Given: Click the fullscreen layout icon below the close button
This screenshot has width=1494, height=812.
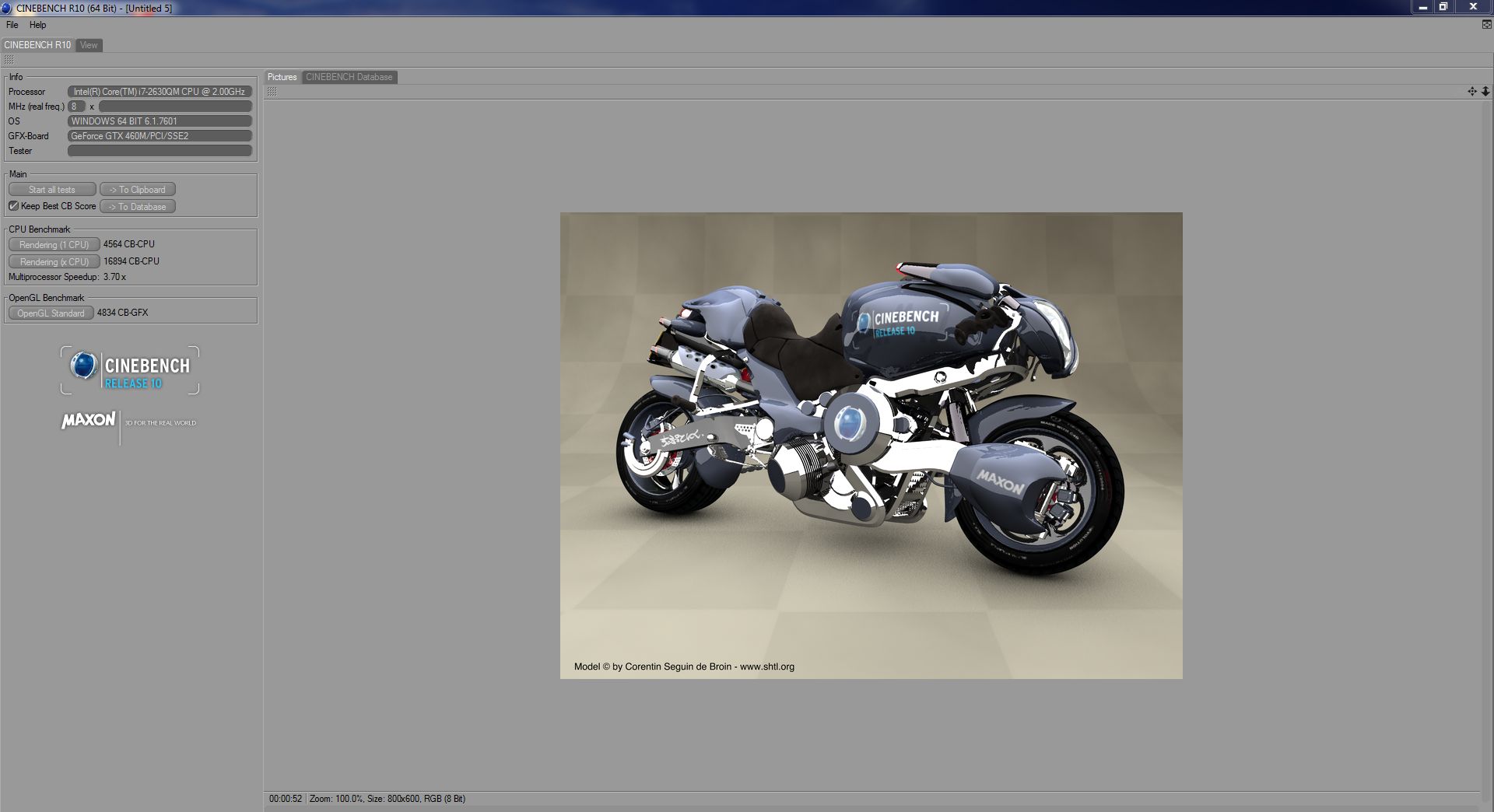Looking at the screenshot, I should pyautogui.click(x=1487, y=25).
